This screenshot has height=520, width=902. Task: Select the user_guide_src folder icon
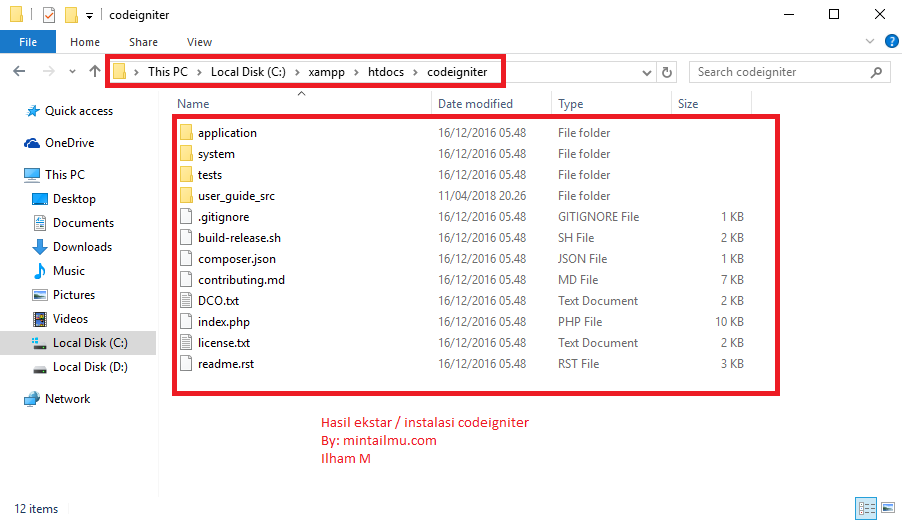pyautogui.click(x=186, y=196)
